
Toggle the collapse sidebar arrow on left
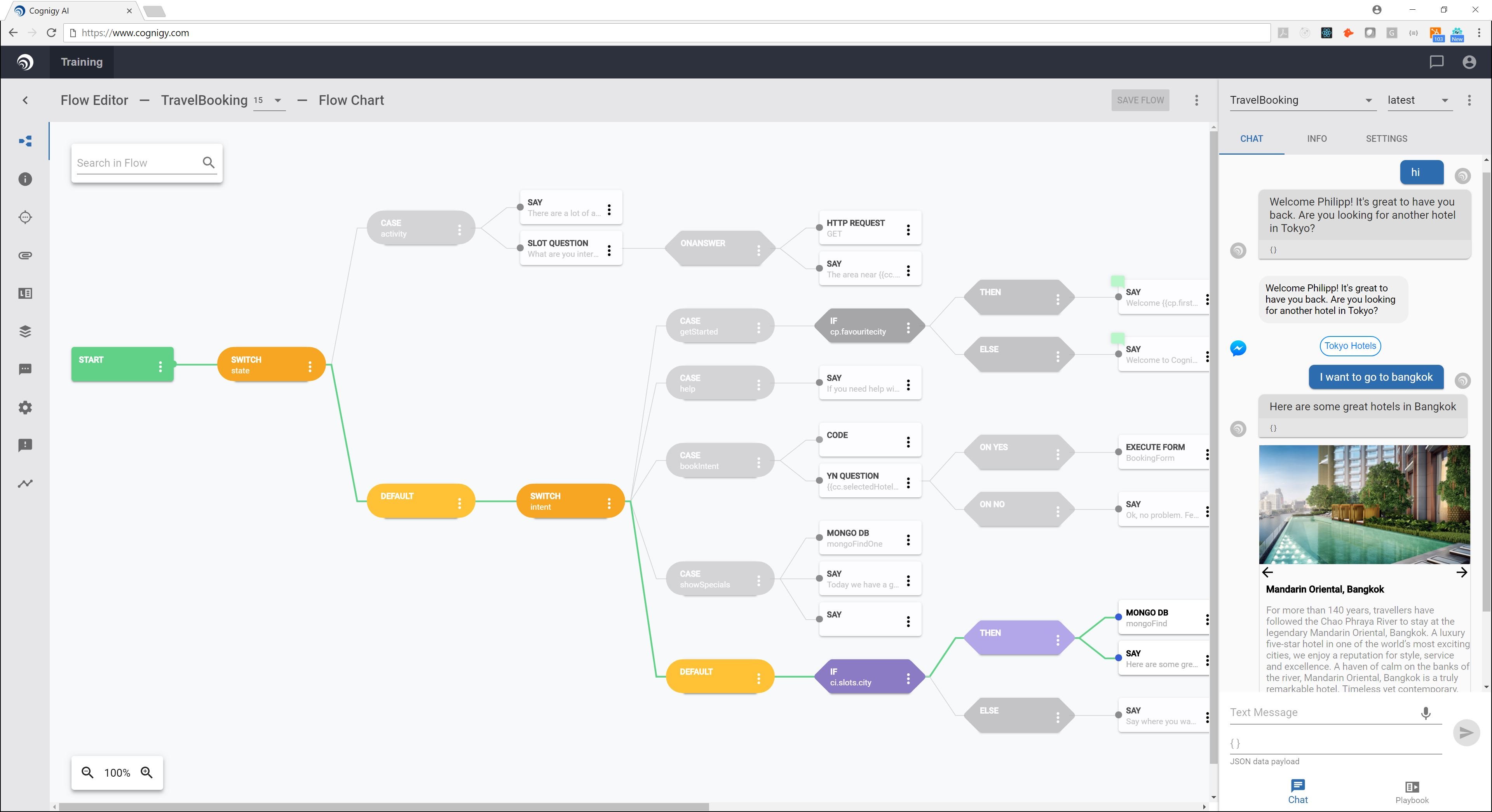25,99
